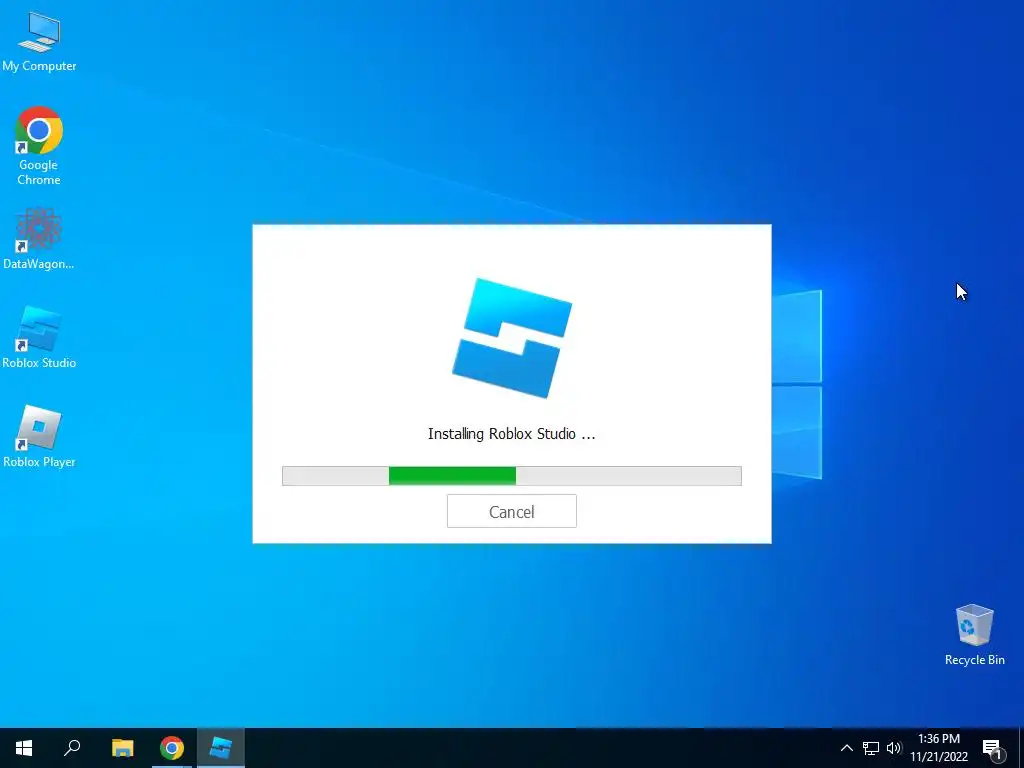Open the Recycle Bin icon
Viewport: 1024px width, 768px height.
[x=974, y=635]
